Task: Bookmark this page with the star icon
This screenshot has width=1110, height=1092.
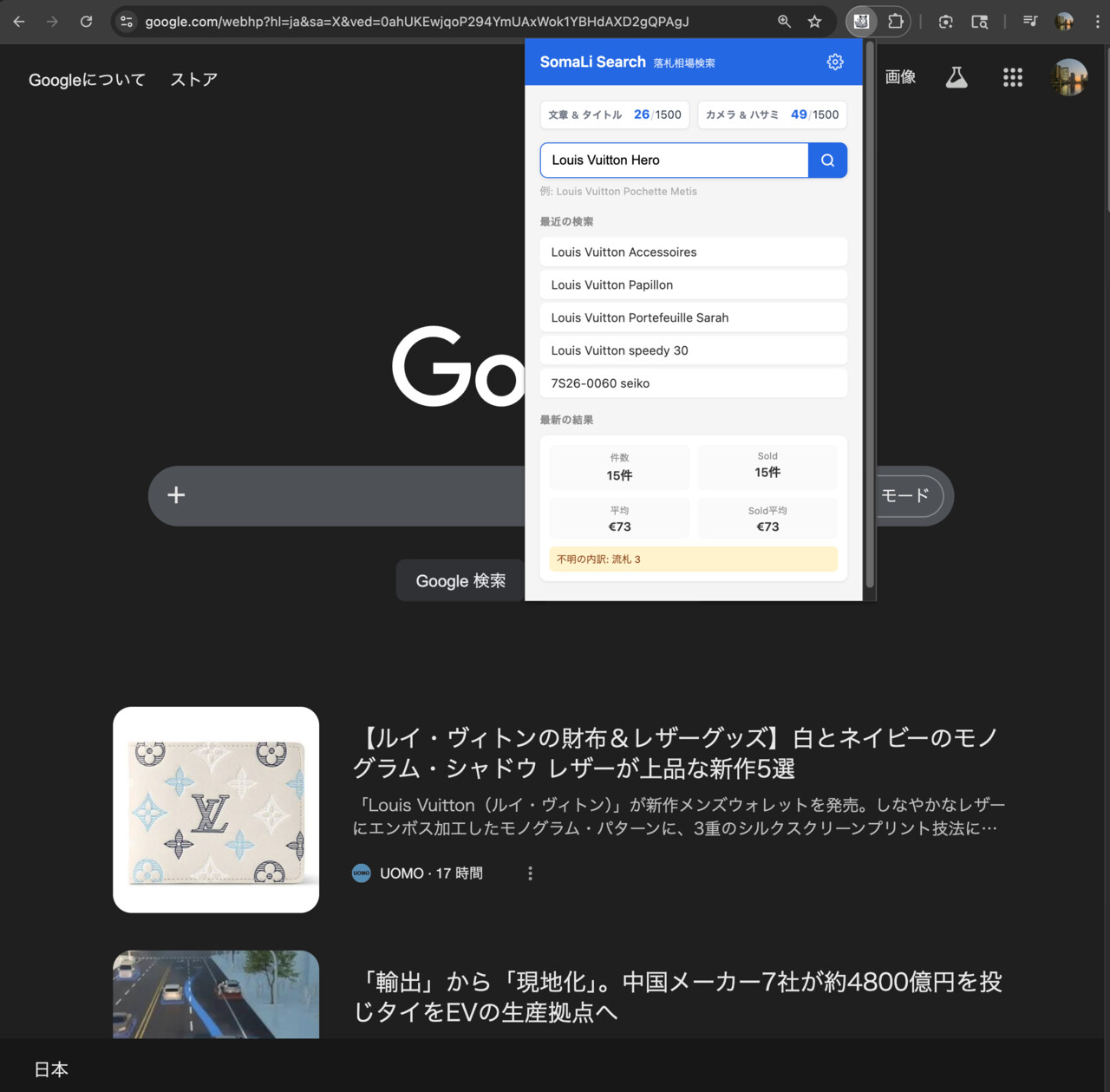Action: 814,22
